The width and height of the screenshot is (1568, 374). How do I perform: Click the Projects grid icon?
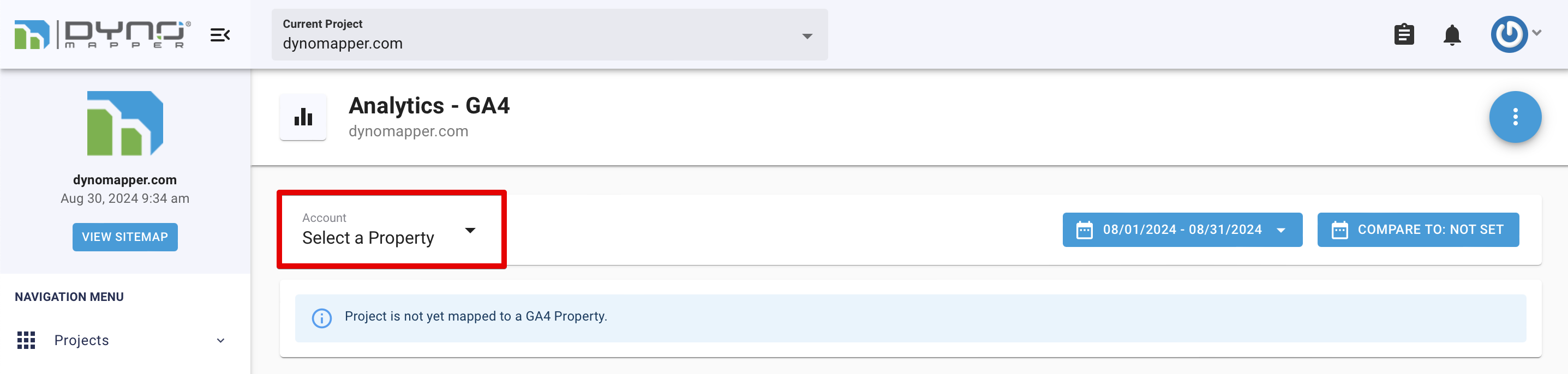click(x=26, y=340)
